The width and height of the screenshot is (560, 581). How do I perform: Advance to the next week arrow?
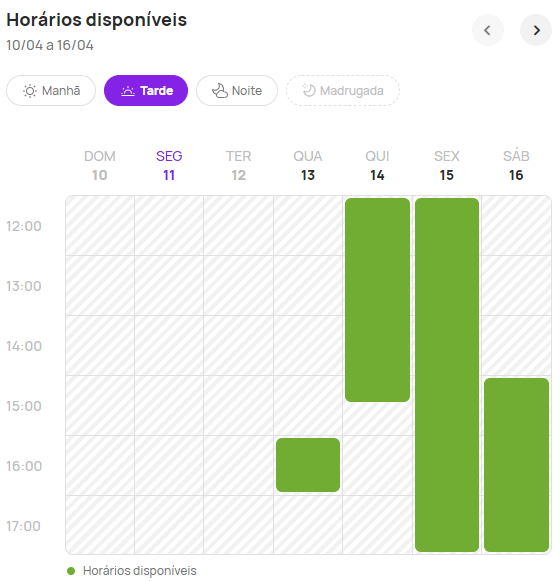coord(536,30)
